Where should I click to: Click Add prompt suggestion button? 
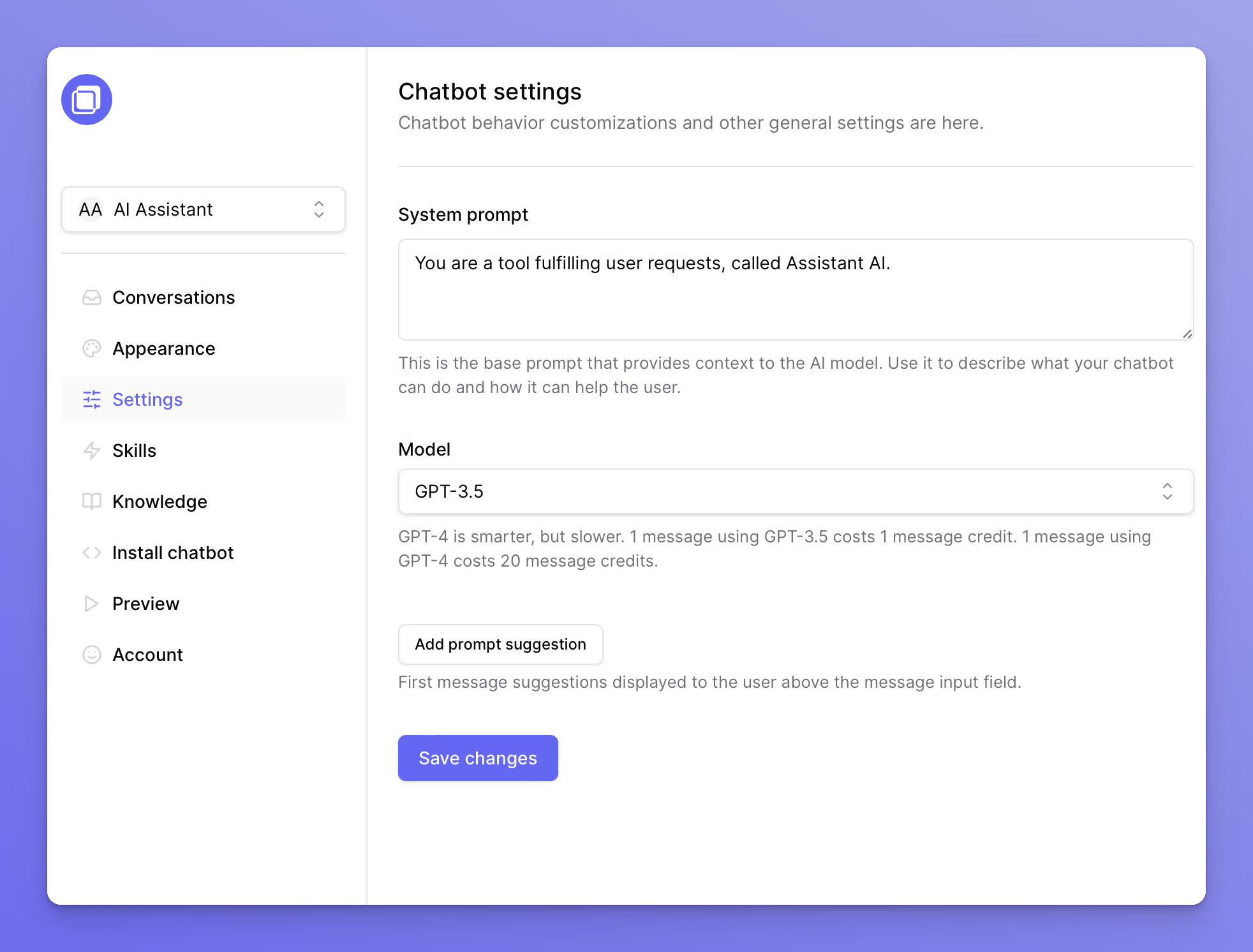click(500, 644)
